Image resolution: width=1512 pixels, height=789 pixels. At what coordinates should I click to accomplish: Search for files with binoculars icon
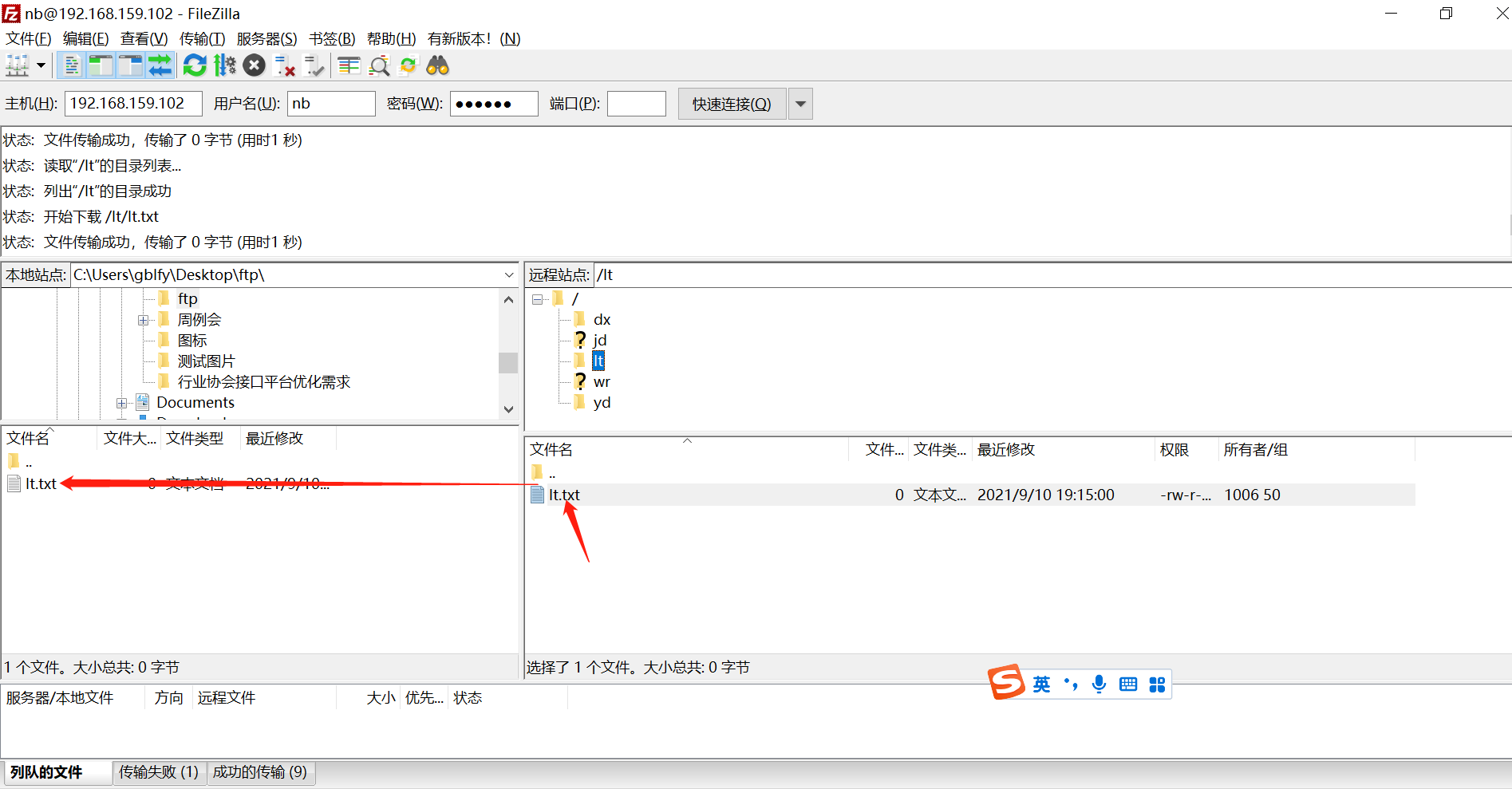[x=438, y=65]
